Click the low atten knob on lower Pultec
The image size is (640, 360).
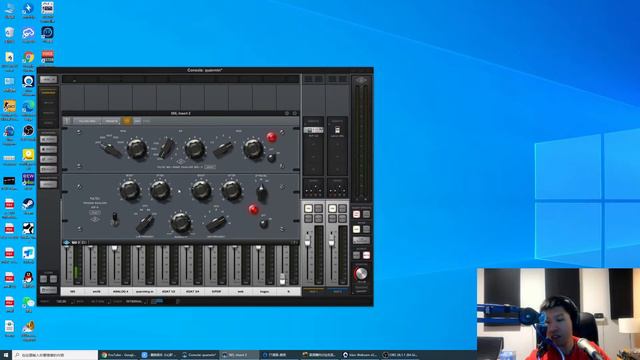[160, 190]
